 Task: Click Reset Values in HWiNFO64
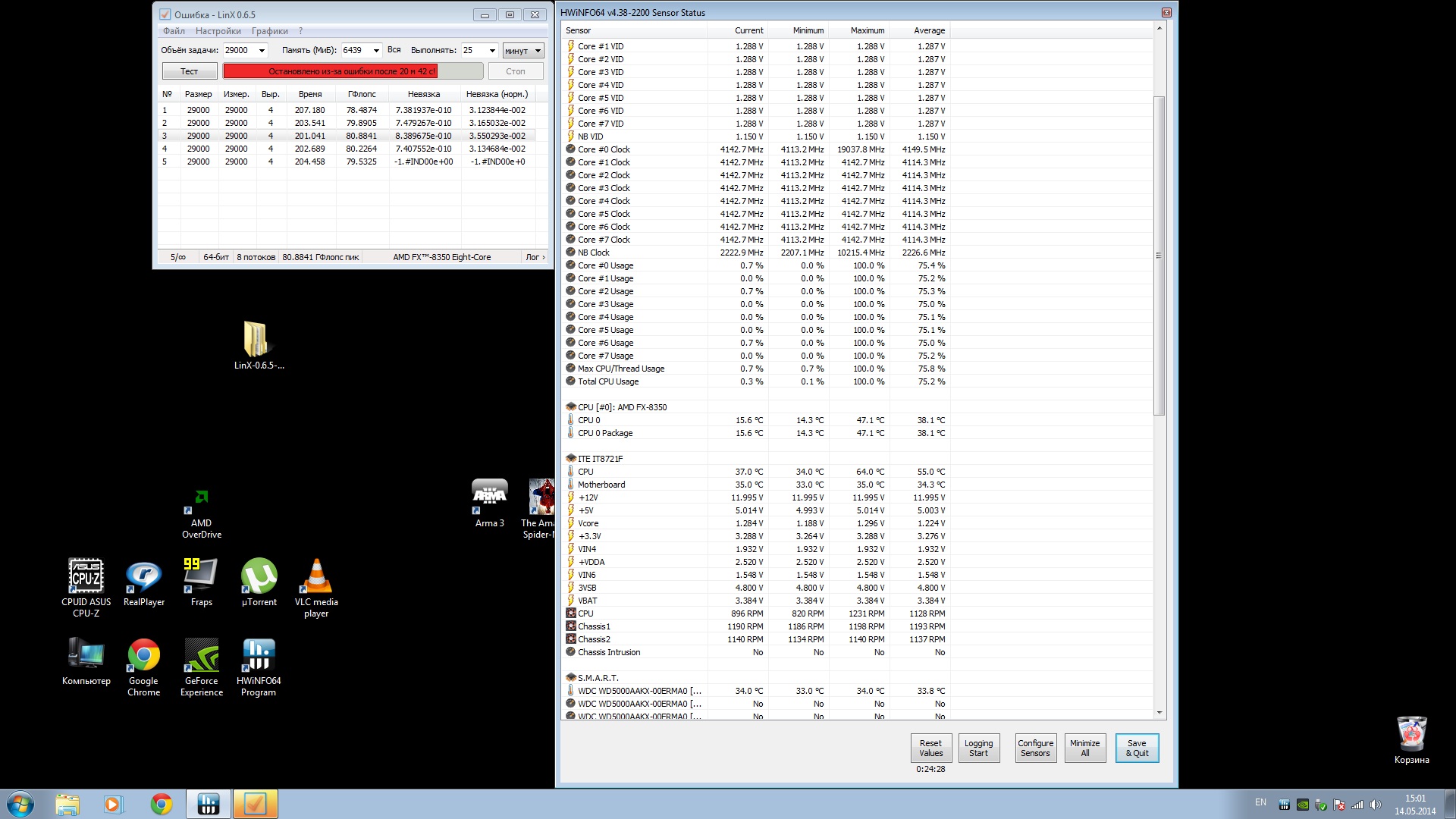[930, 748]
